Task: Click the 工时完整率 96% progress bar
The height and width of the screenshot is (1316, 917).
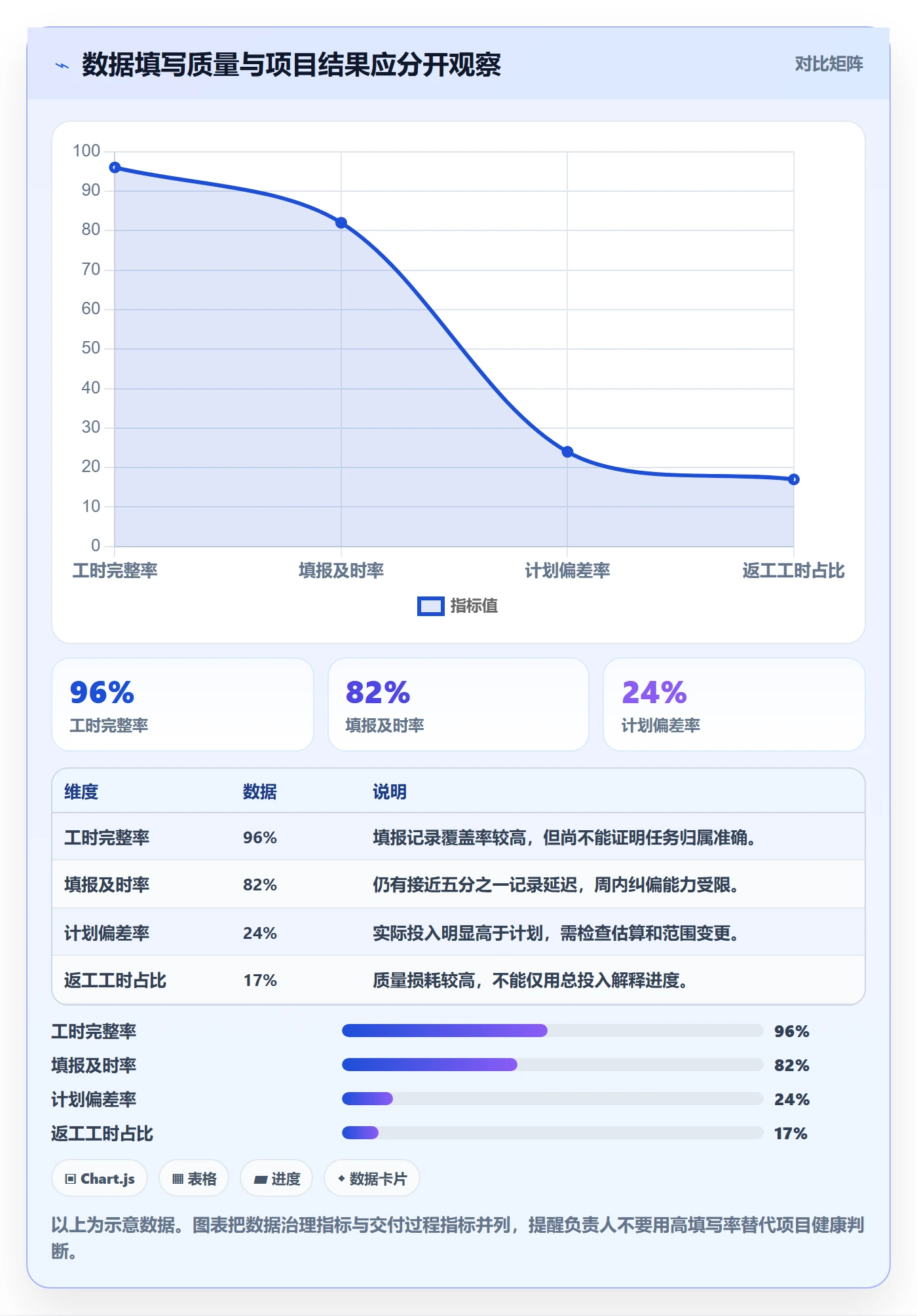Action: 552,1031
